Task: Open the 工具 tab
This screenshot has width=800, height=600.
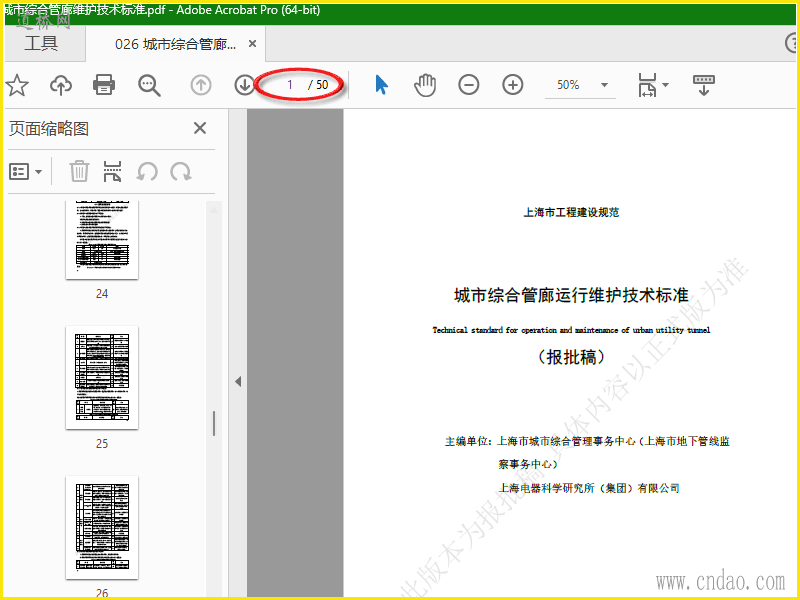Action: [x=41, y=43]
